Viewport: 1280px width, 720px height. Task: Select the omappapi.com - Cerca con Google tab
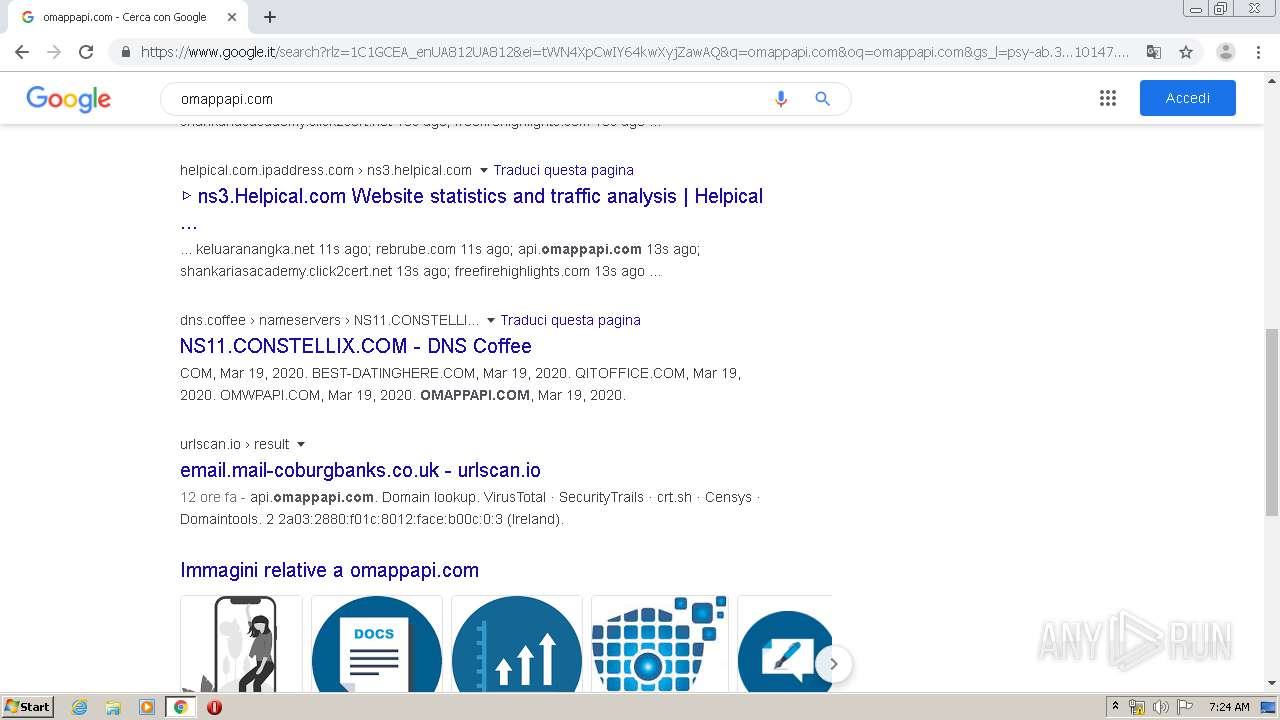pos(125,17)
